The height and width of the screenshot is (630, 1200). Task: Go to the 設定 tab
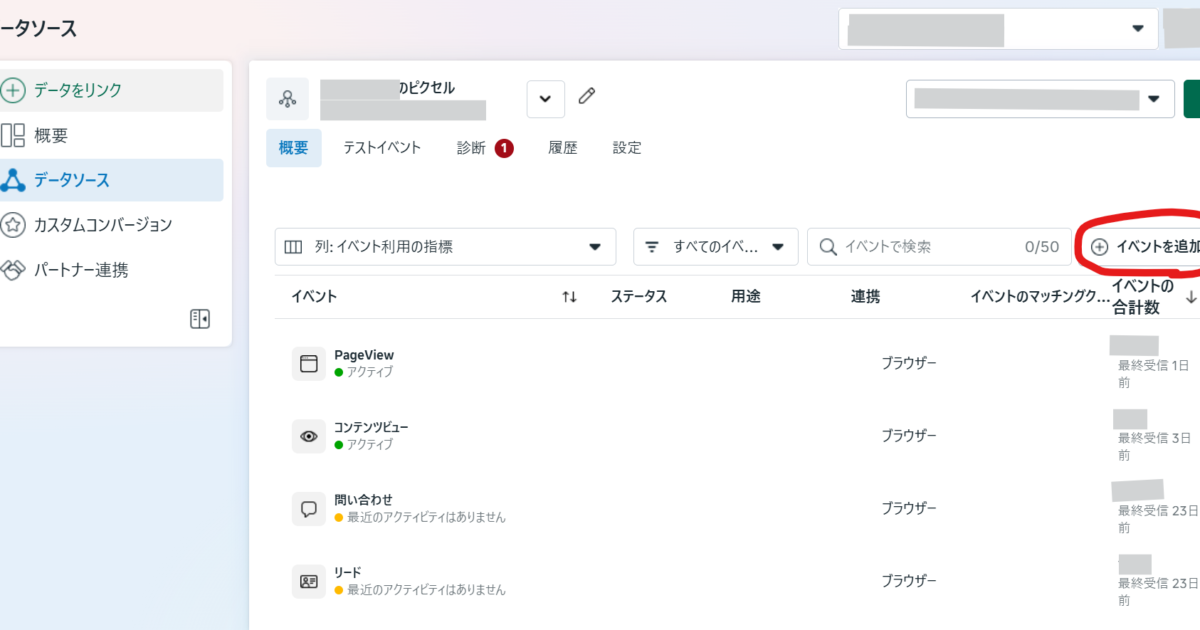pos(627,148)
